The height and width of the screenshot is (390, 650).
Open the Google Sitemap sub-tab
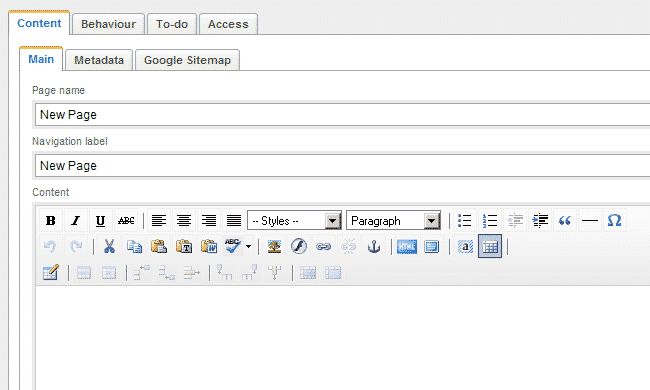tap(187, 60)
